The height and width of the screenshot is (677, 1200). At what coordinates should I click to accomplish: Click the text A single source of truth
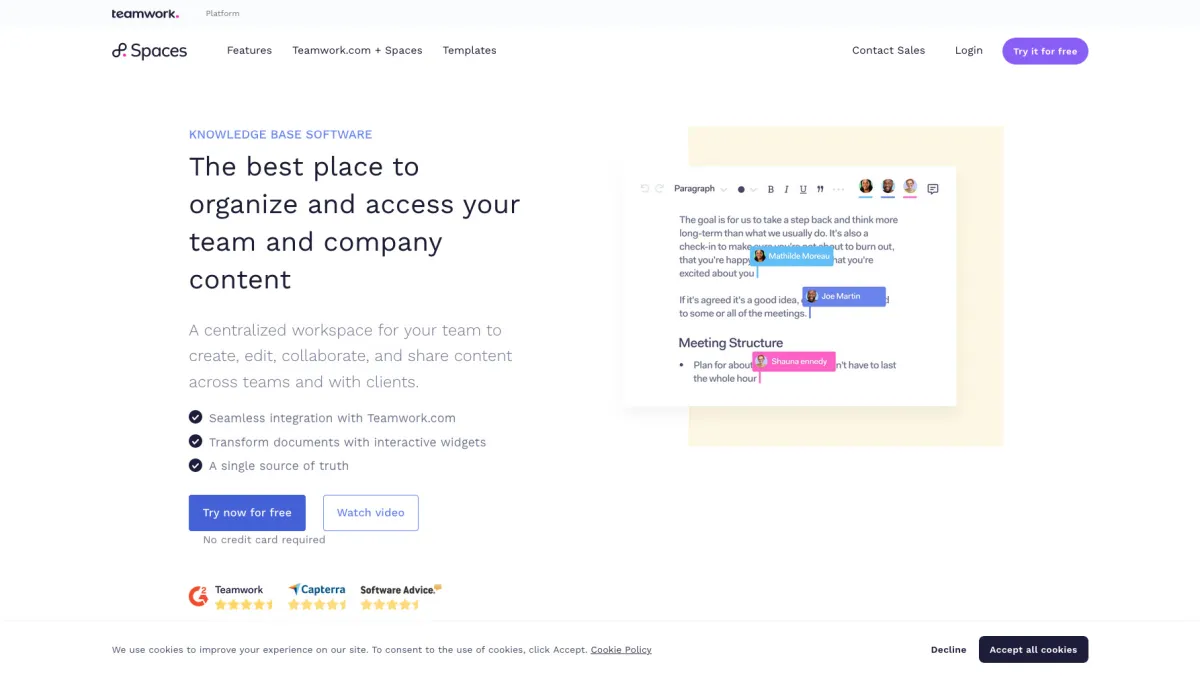(x=279, y=466)
